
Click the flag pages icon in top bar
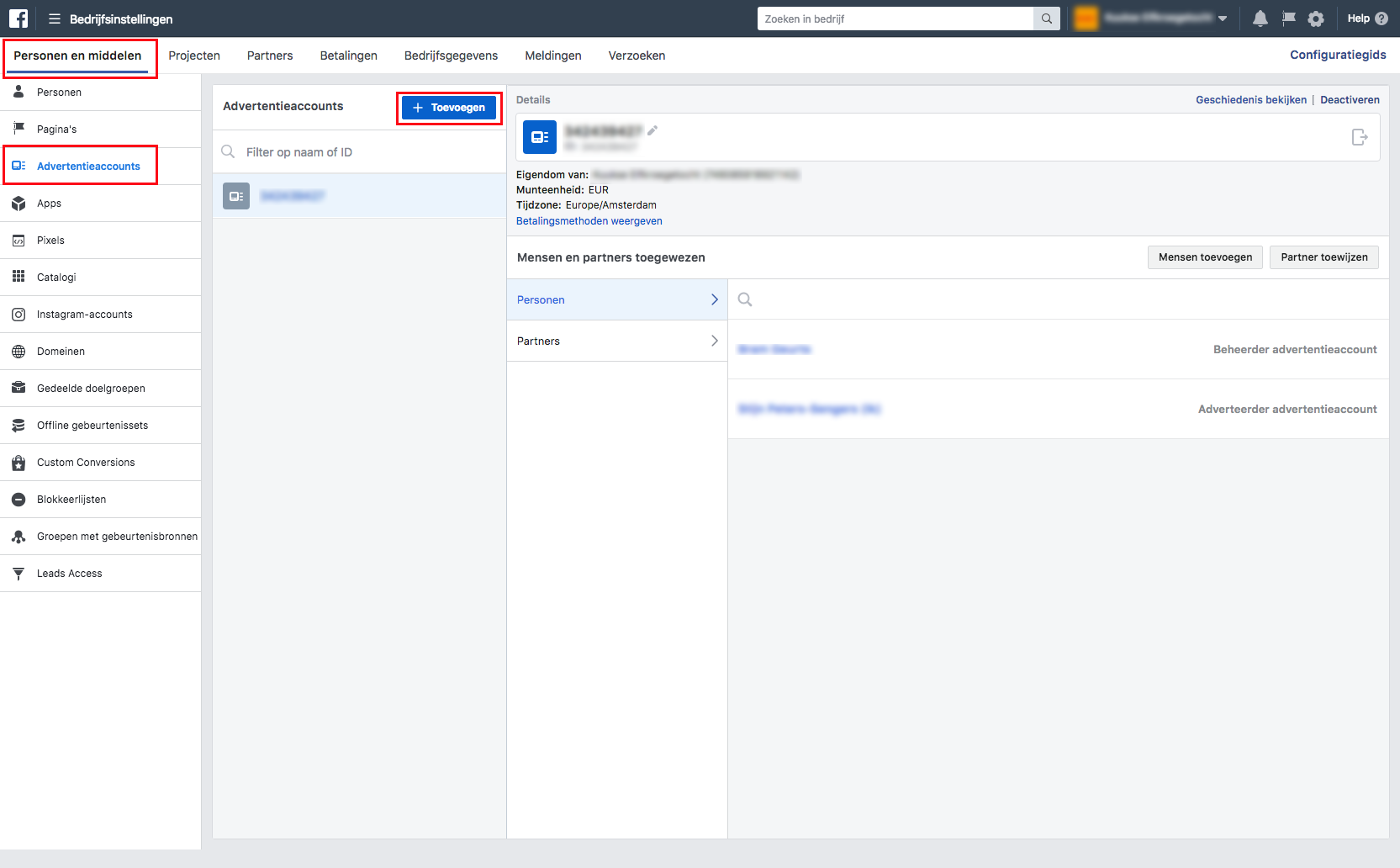point(1288,19)
